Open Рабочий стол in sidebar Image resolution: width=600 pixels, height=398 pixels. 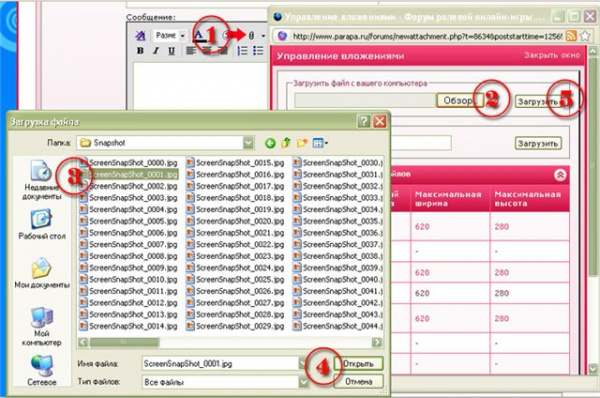click(41, 225)
